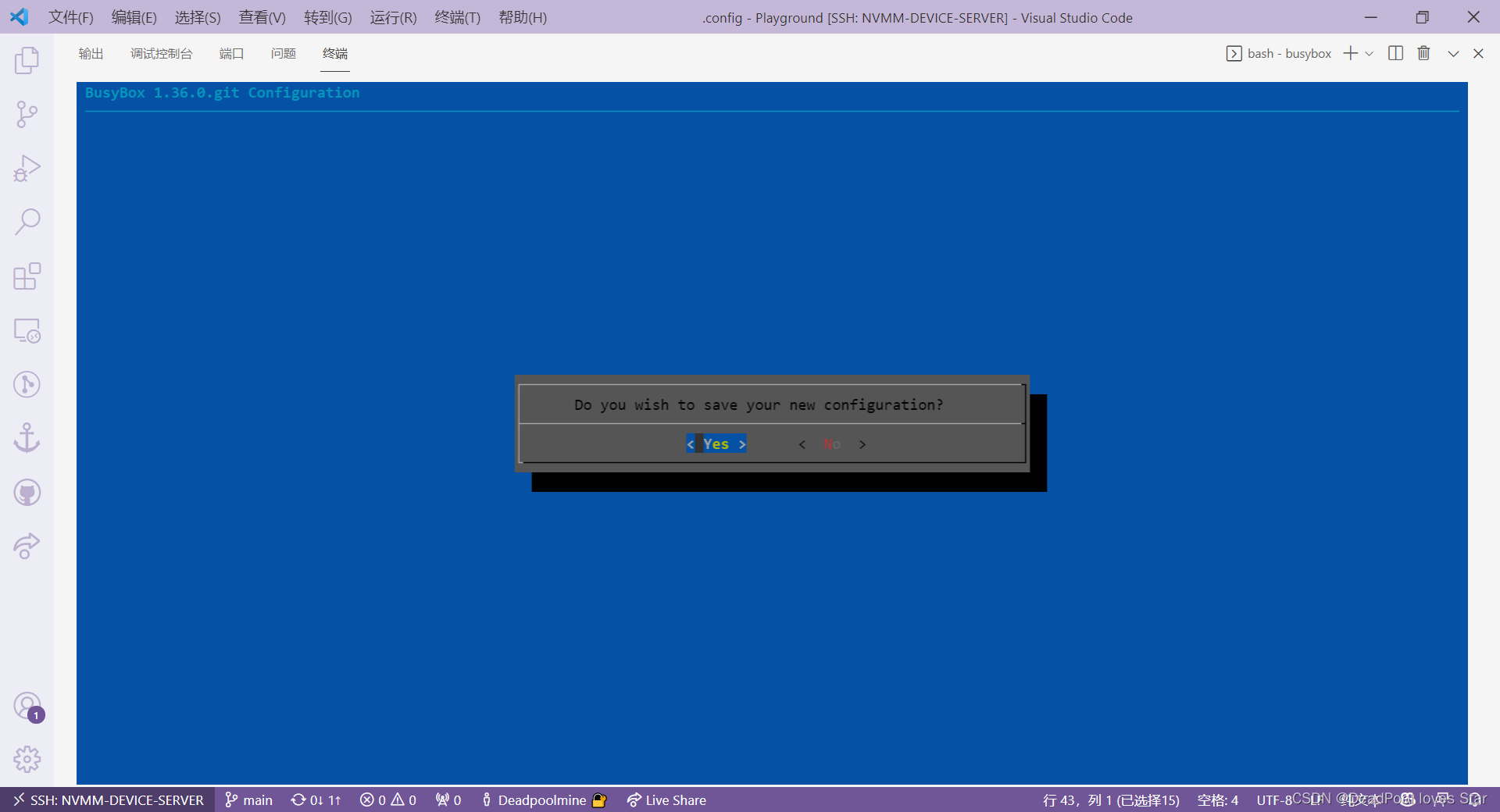Switch to the 问题 tab
This screenshot has height=812, width=1500.
click(283, 53)
